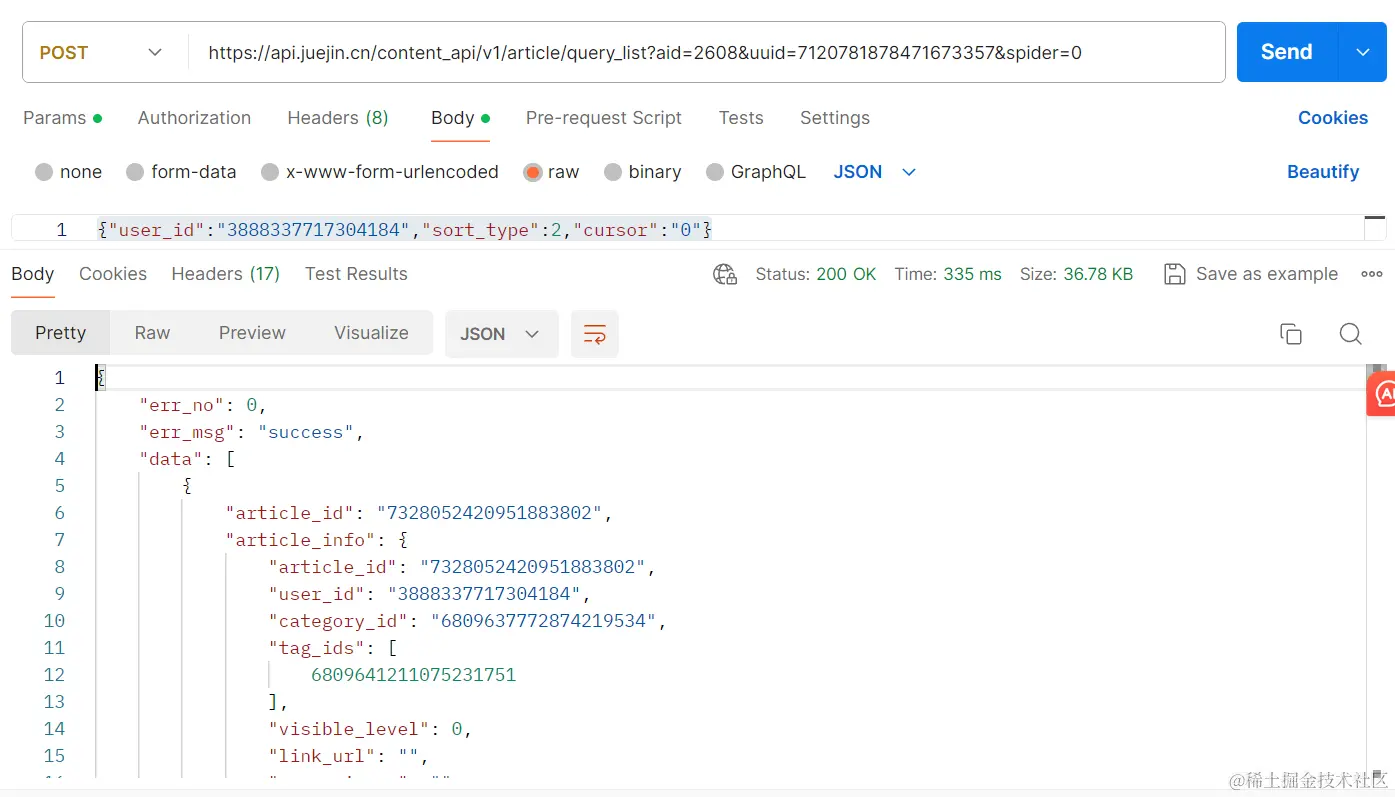Open the Send options dropdown arrow
The height and width of the screenshot is (797, 1395).
[1363, 52]
